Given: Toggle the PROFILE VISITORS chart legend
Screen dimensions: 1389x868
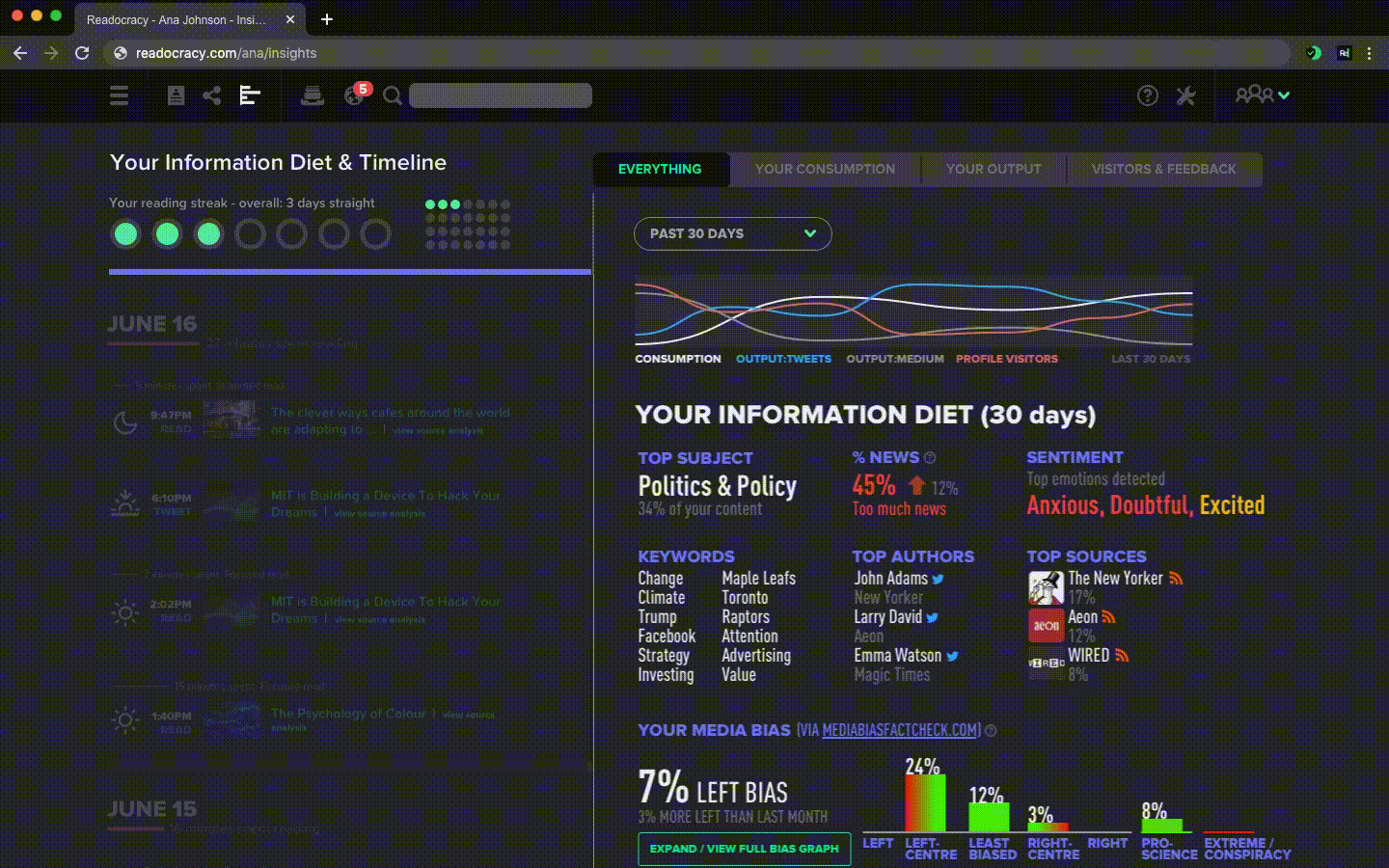Looking at the screenshot, I should (x=1007, y=359).
